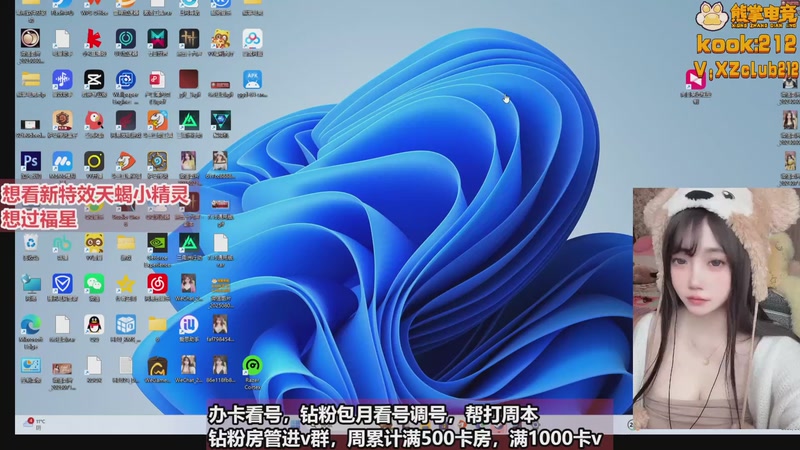Open the QQ penguin shortcut
The height and width of the screenshot is (450, 800).
(94, 325)
